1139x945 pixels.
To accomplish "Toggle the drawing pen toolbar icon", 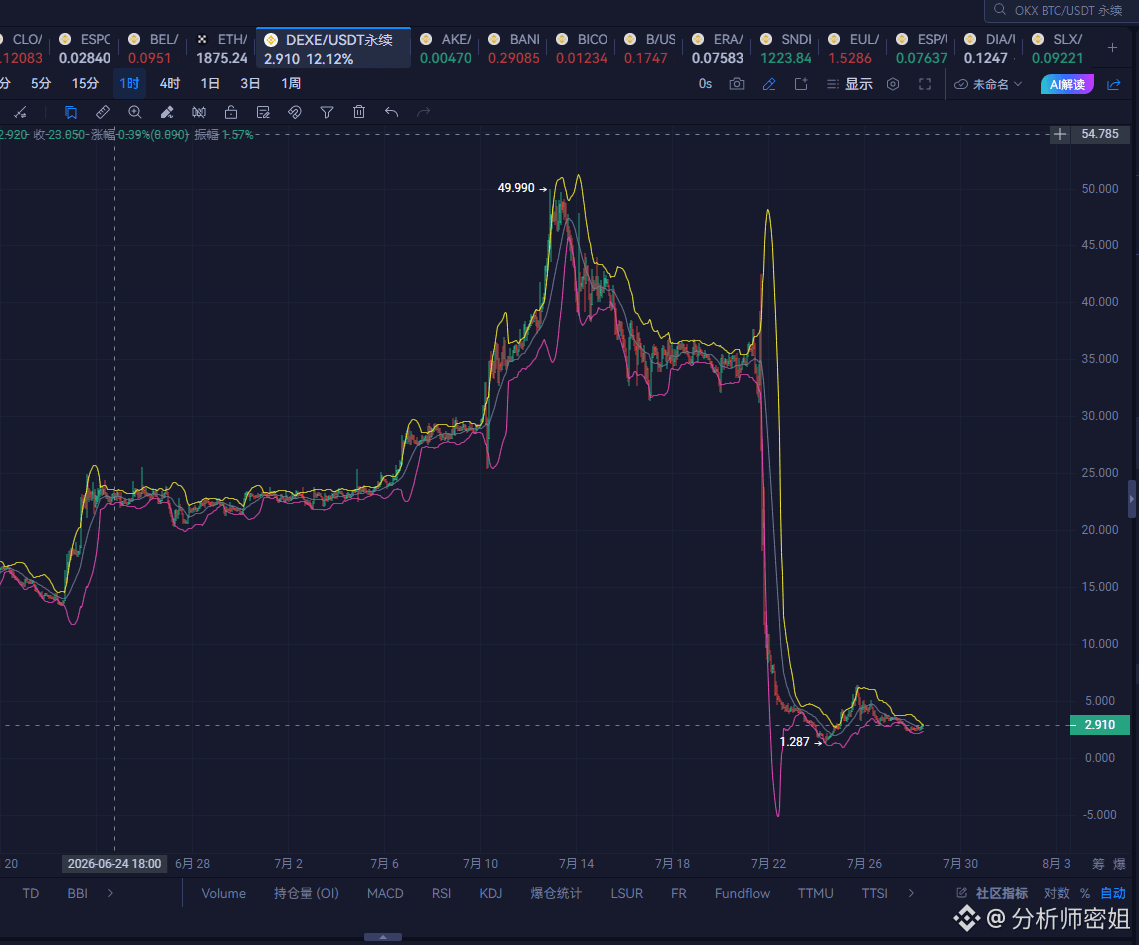I will [769, 84].
